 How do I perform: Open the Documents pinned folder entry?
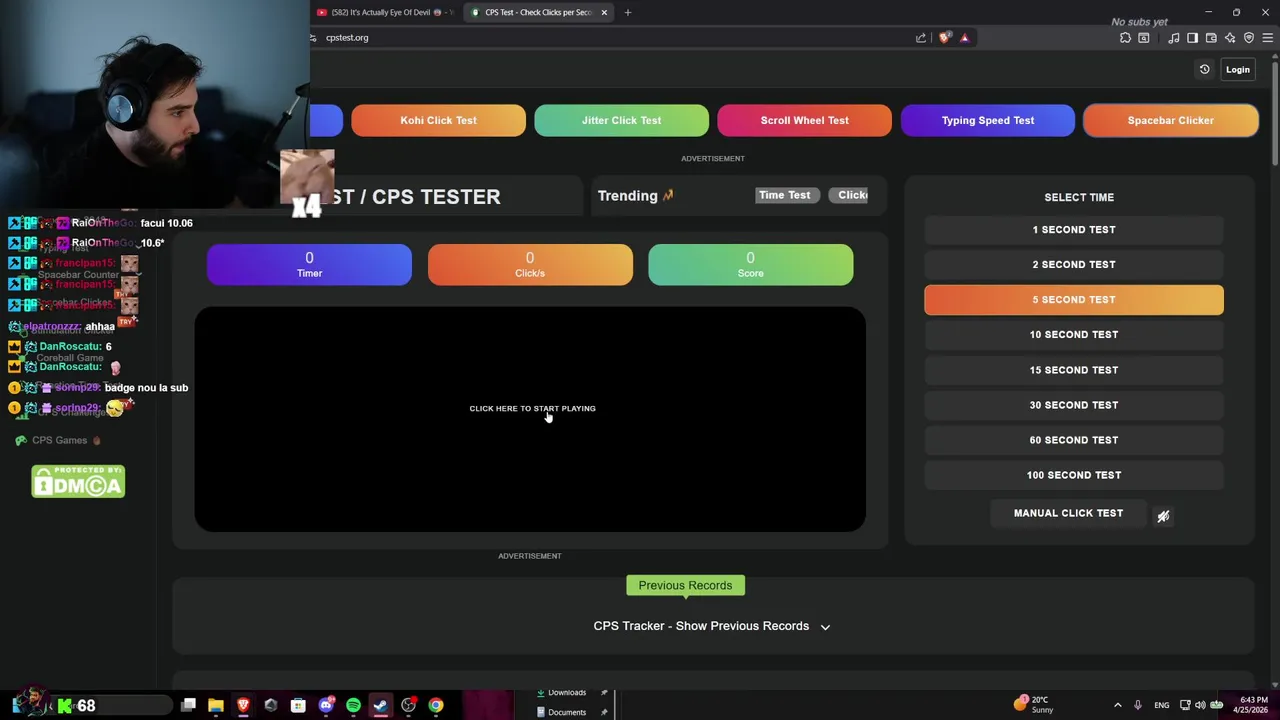[x=567, y=713]
